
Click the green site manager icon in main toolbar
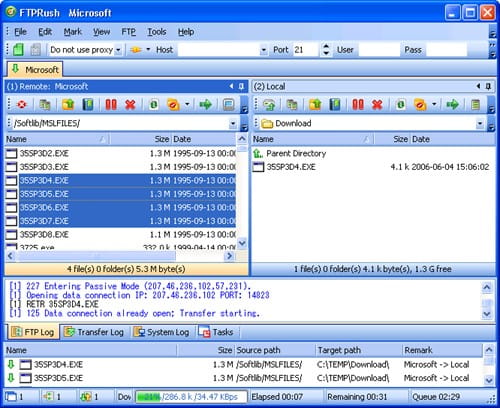pyautogui.click(x=18, y=50)
